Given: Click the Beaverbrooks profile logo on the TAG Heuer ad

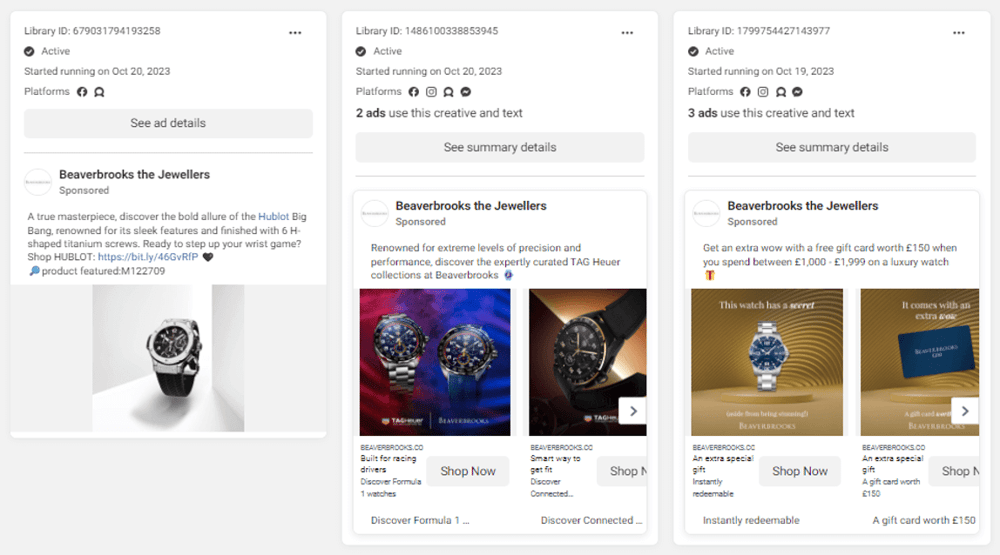Looking at the screenshot, I should (374, 213).
